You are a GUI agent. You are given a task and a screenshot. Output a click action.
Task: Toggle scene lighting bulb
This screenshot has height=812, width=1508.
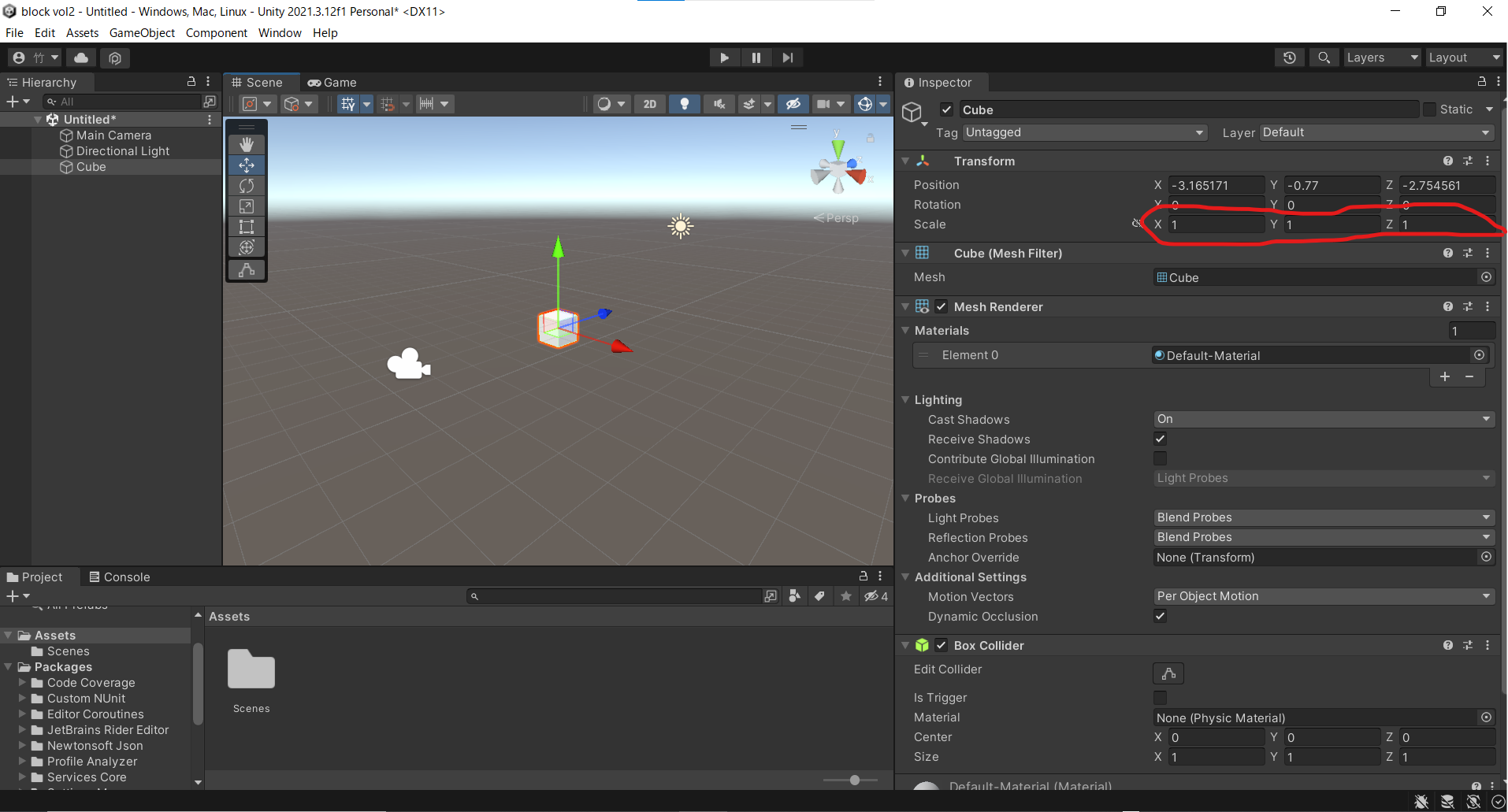(x=685, y=104)
